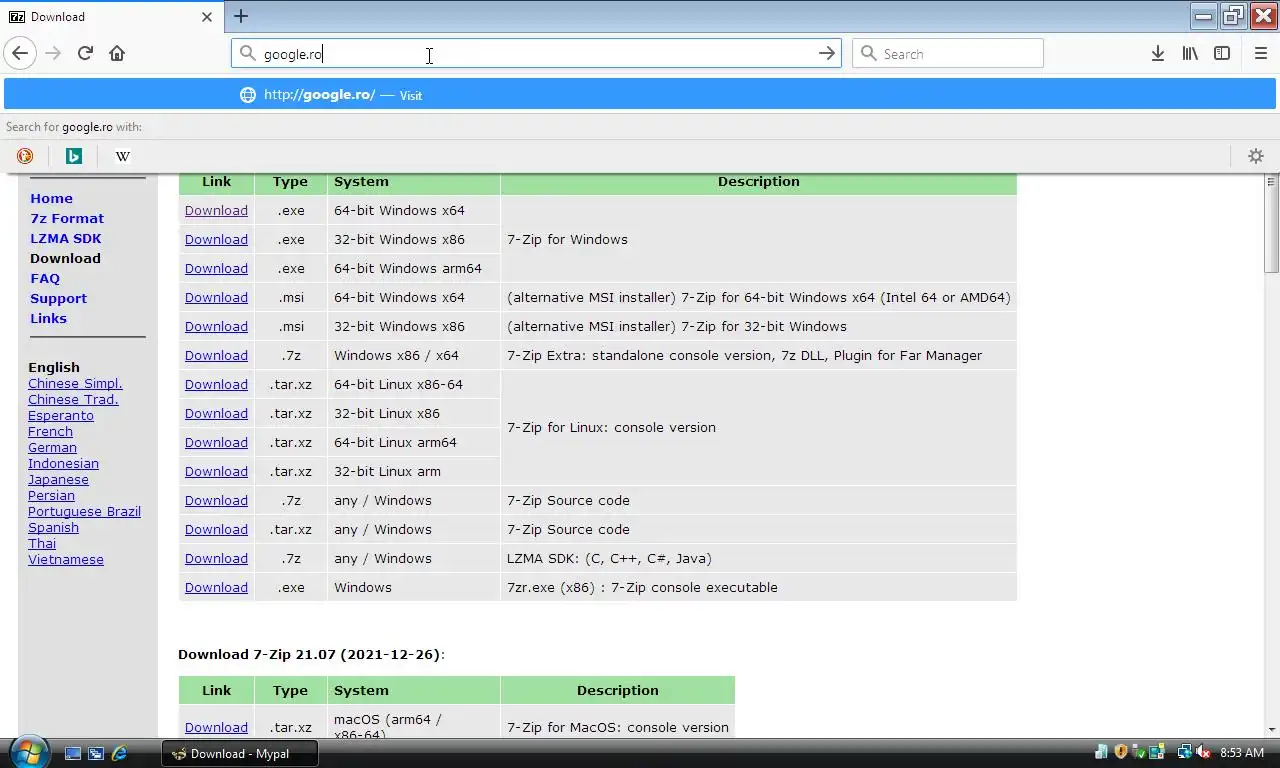Search with the DuckDuckGo engine icon

coord(25,156)
